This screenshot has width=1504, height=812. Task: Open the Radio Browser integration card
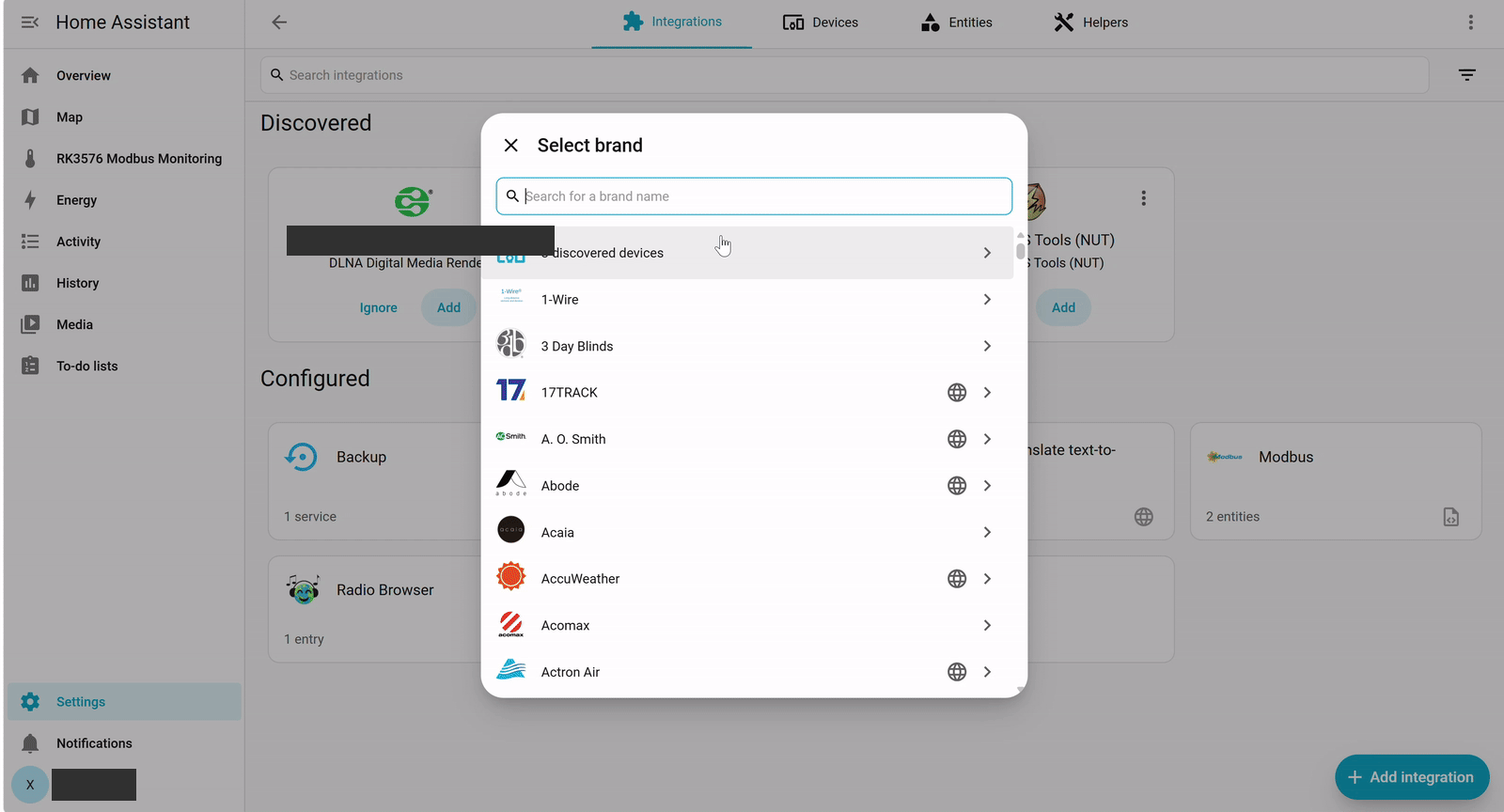point(375,609)
